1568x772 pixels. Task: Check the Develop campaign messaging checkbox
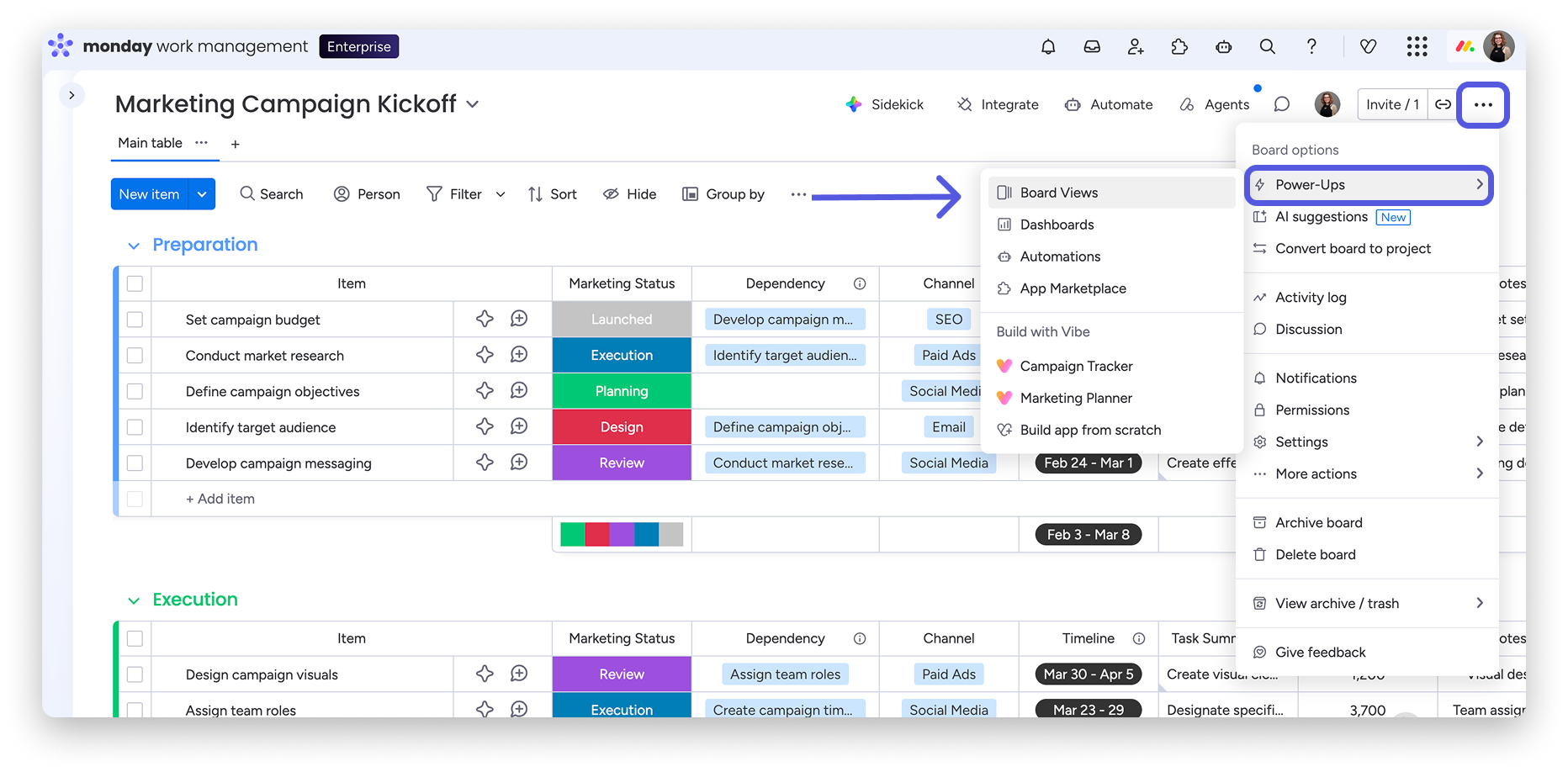coord(135,463)
